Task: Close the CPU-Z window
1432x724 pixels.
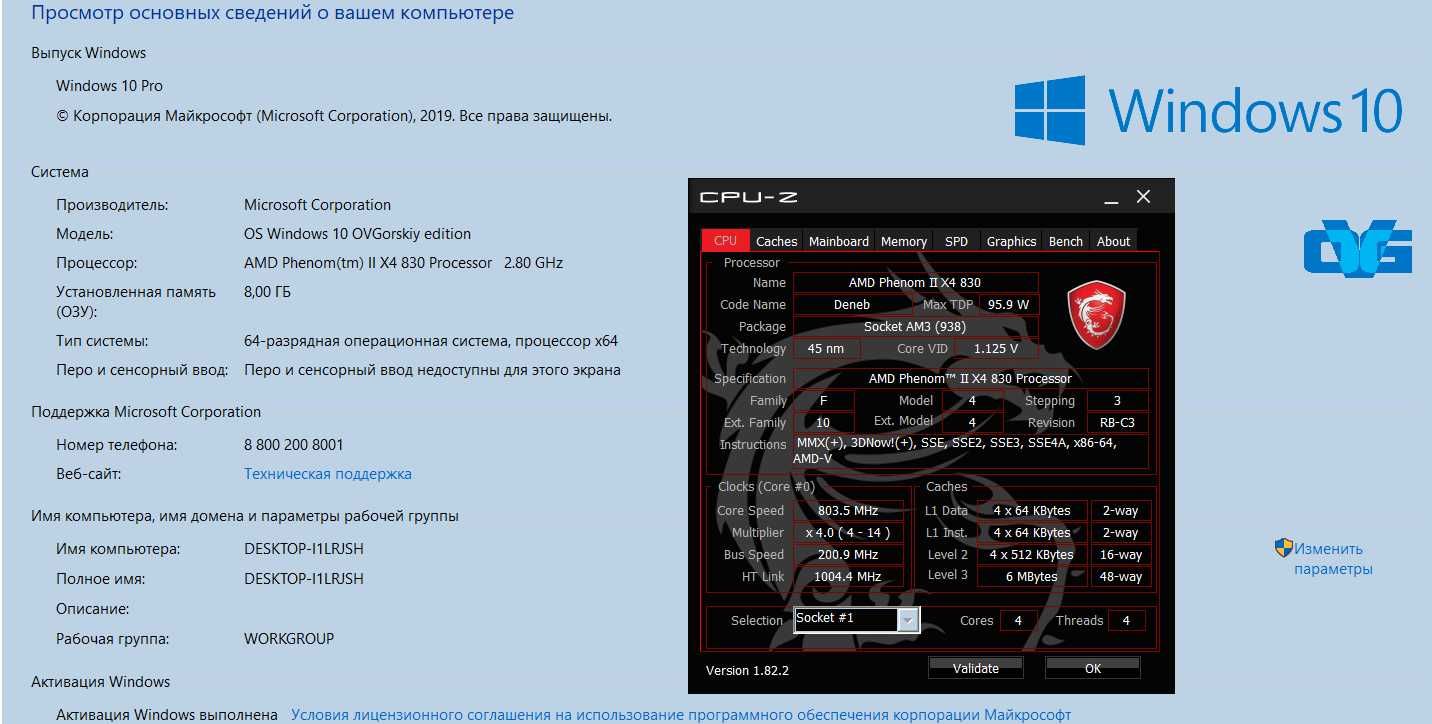Action: (x=1143, y=197)
